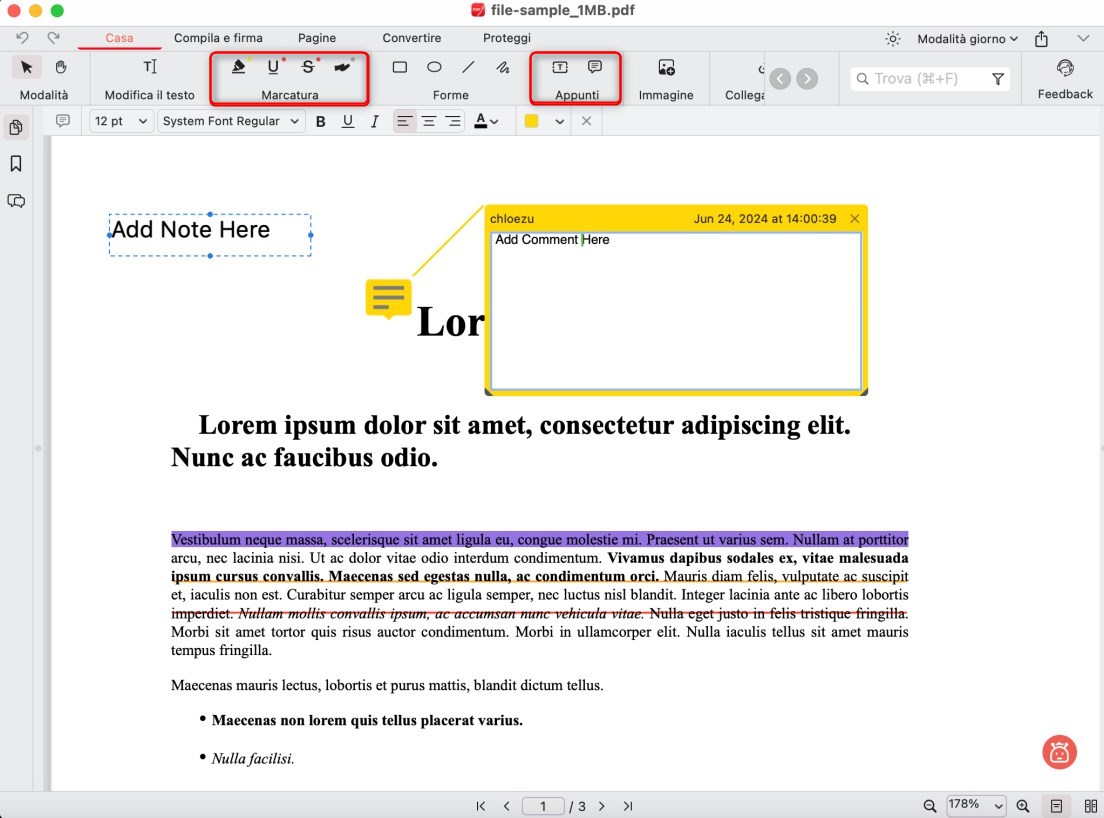Close the chloezu comment popup
1104x818 pixels.
[x=855, y=218]
